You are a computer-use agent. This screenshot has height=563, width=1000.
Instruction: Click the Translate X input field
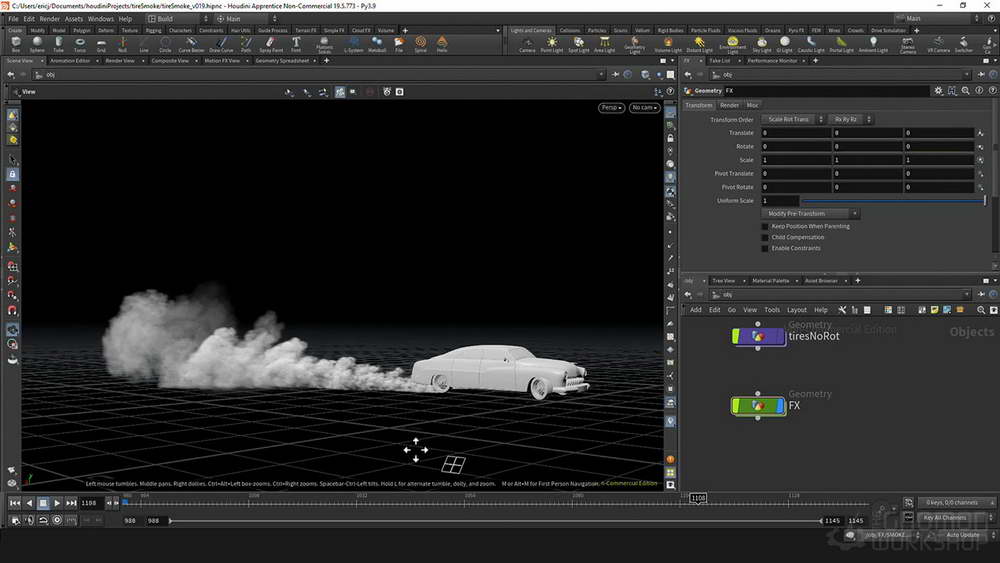796,133
